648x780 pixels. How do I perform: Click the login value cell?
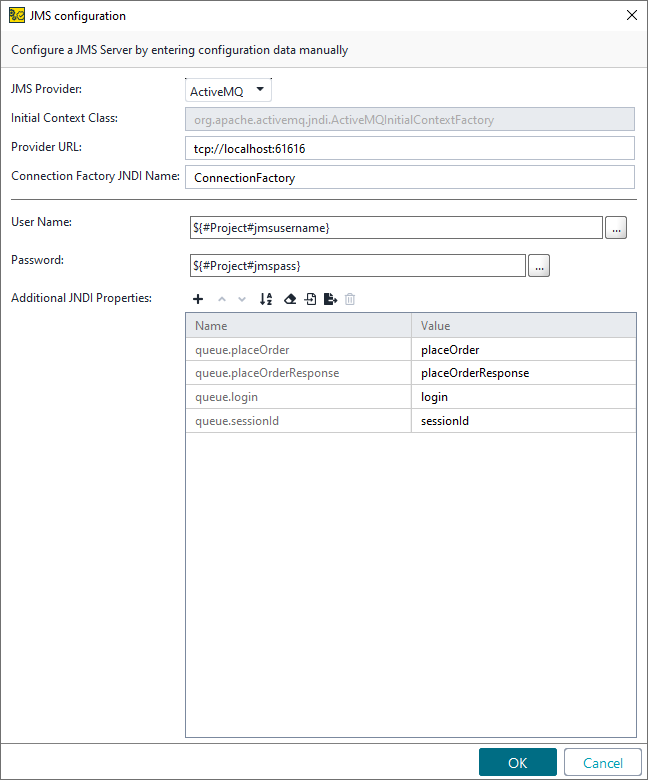click(524, 397)
